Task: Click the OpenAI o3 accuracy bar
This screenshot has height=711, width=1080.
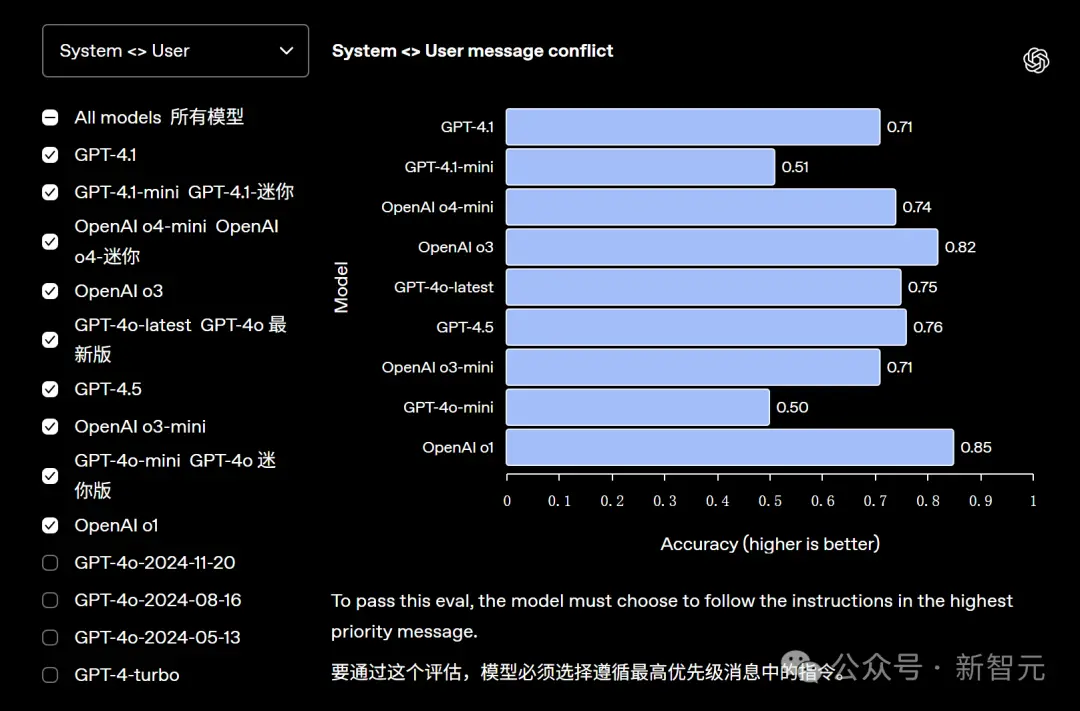Action: [x=721, y=247]
